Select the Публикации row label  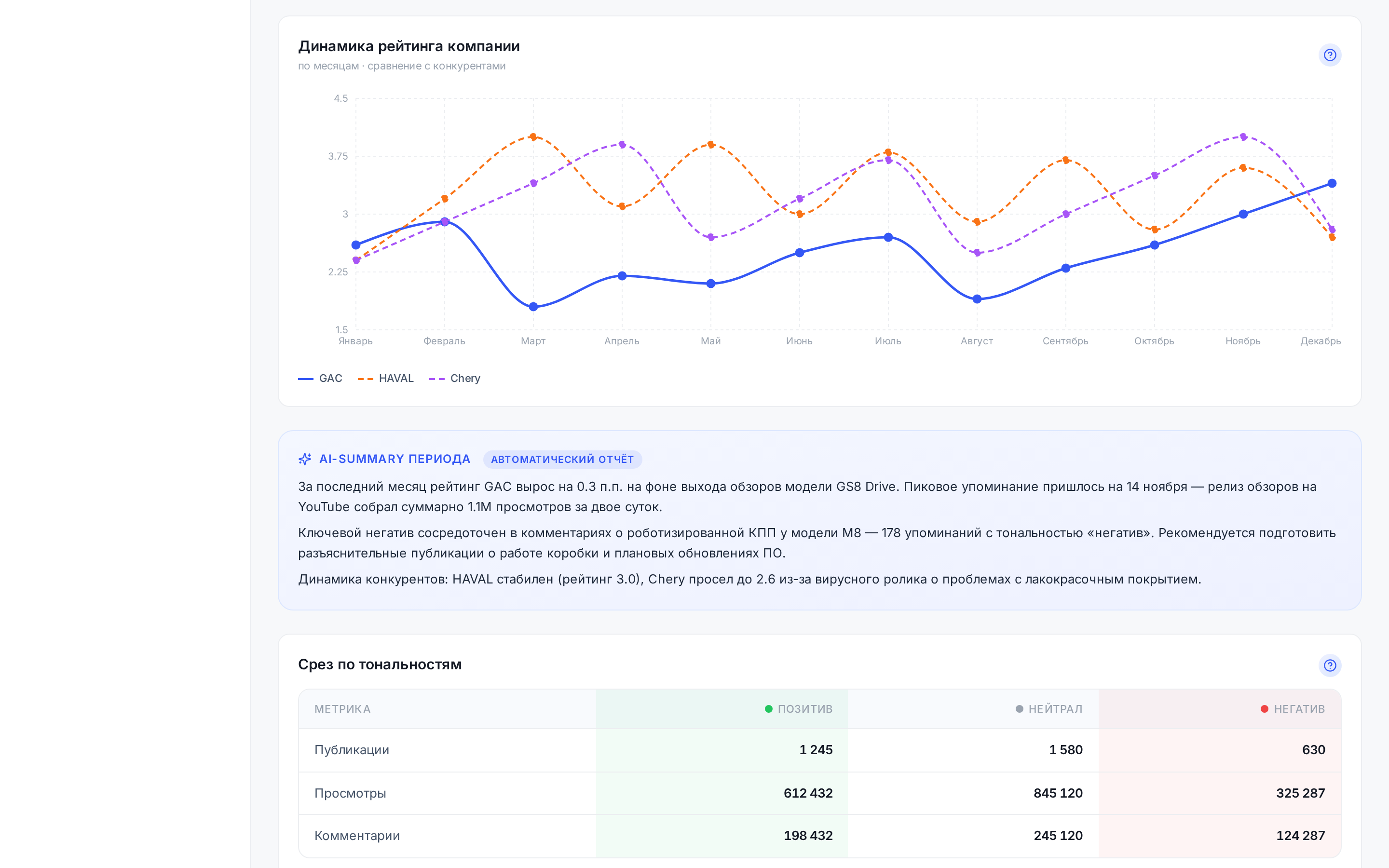pyautogui.click(x=352, y=750)
